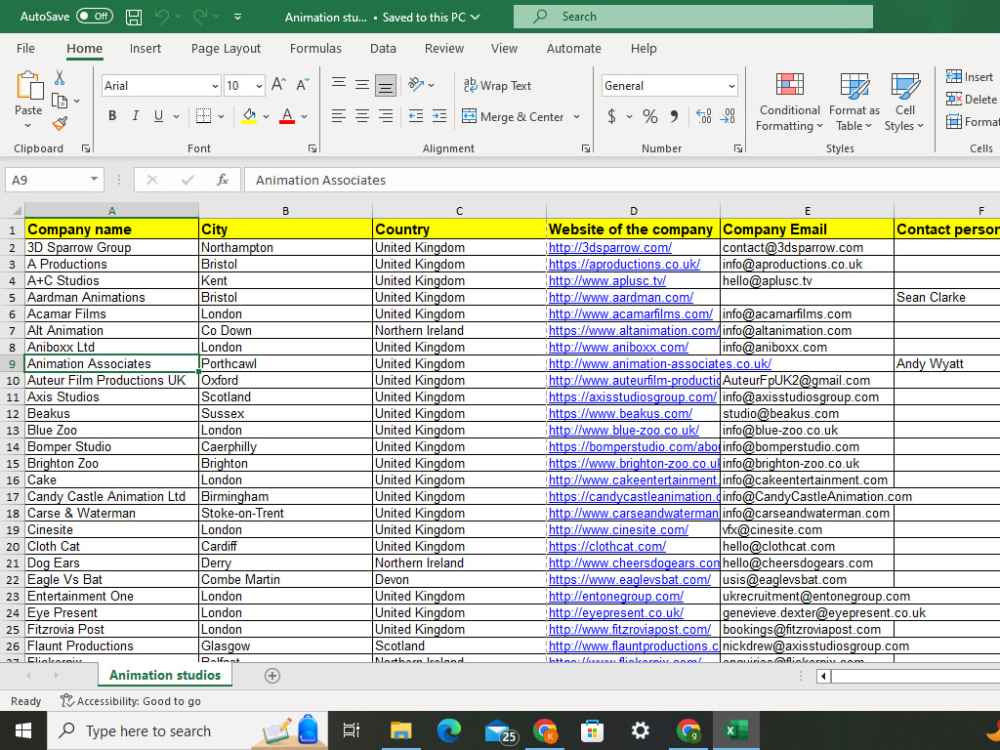
Task: Open the aardman.com website link
Action: tap(621, 298)
